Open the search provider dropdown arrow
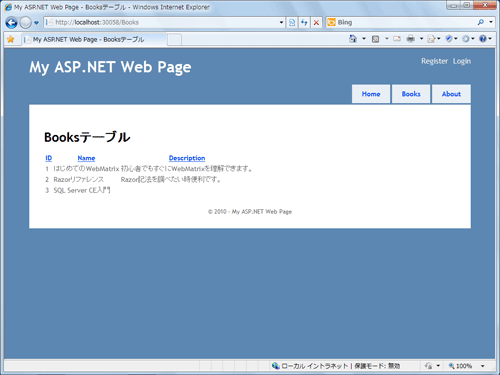 [491, 22]
